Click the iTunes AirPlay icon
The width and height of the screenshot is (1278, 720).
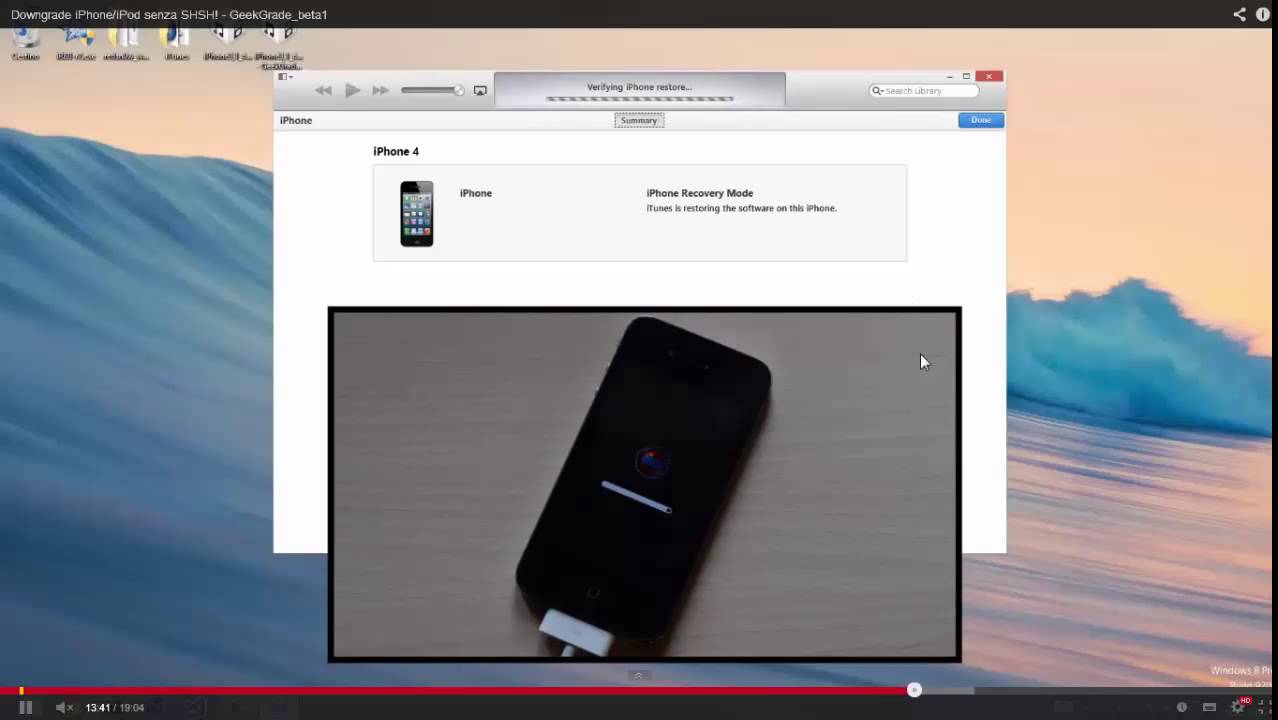(480, 90)
